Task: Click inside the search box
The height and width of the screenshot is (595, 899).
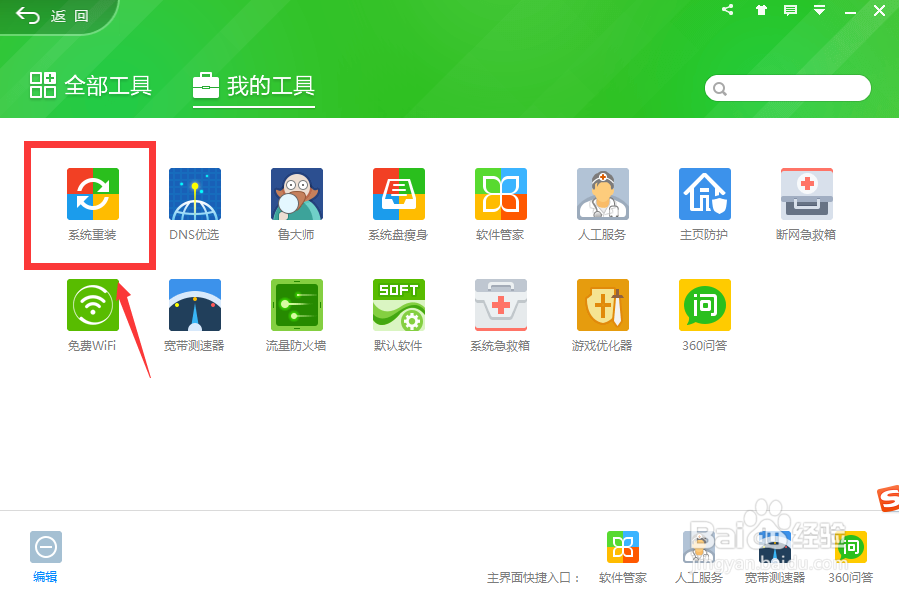Action: (790, 88)
